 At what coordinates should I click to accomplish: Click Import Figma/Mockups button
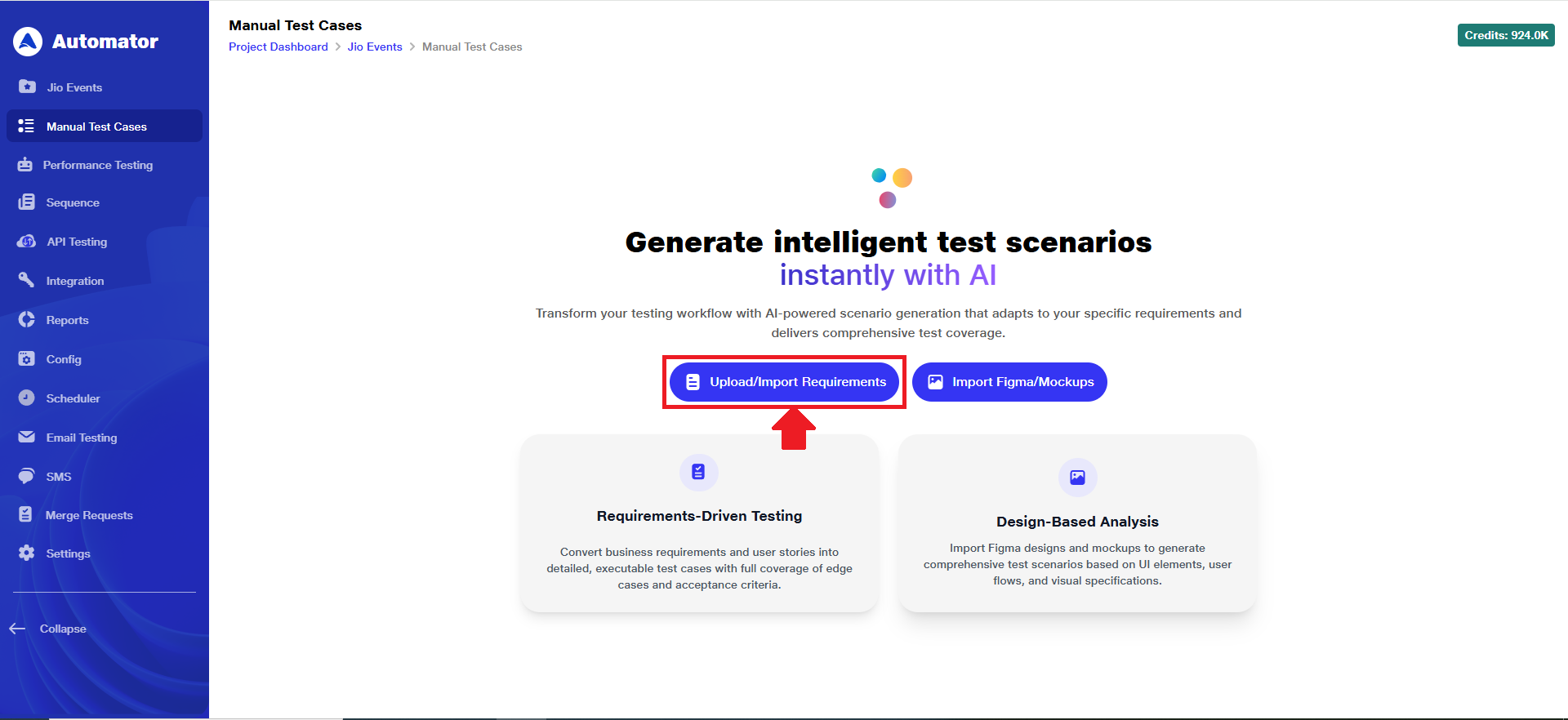pos(1009,382)
